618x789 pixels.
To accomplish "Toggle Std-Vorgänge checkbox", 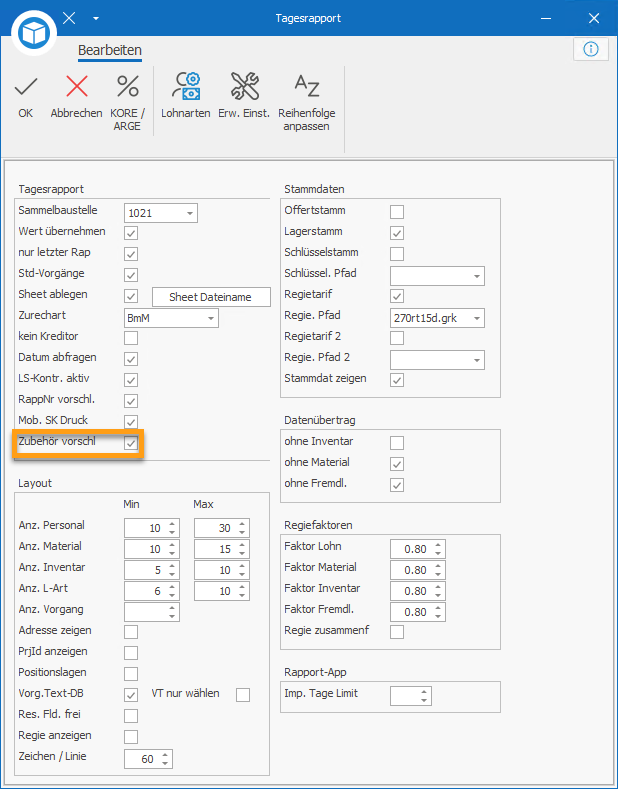I will tap(131, 275).
